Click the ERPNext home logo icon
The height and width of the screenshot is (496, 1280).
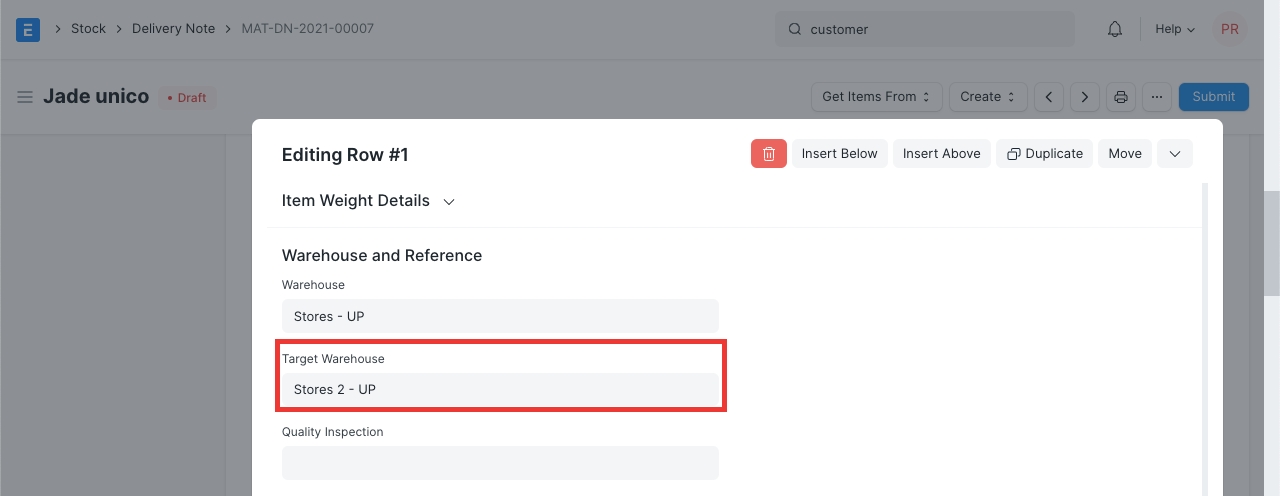coord(28,29)
